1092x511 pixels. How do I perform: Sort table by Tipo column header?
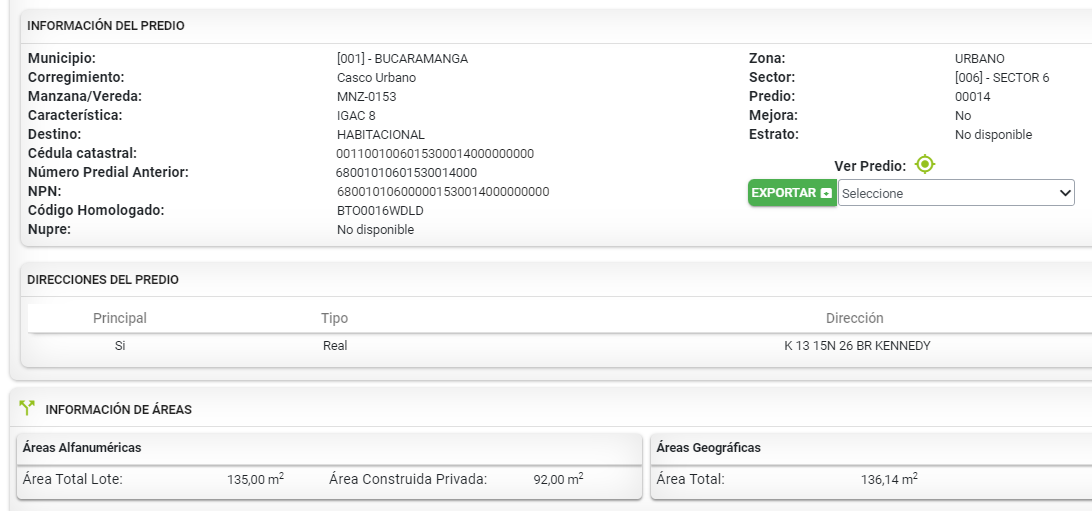334,318
